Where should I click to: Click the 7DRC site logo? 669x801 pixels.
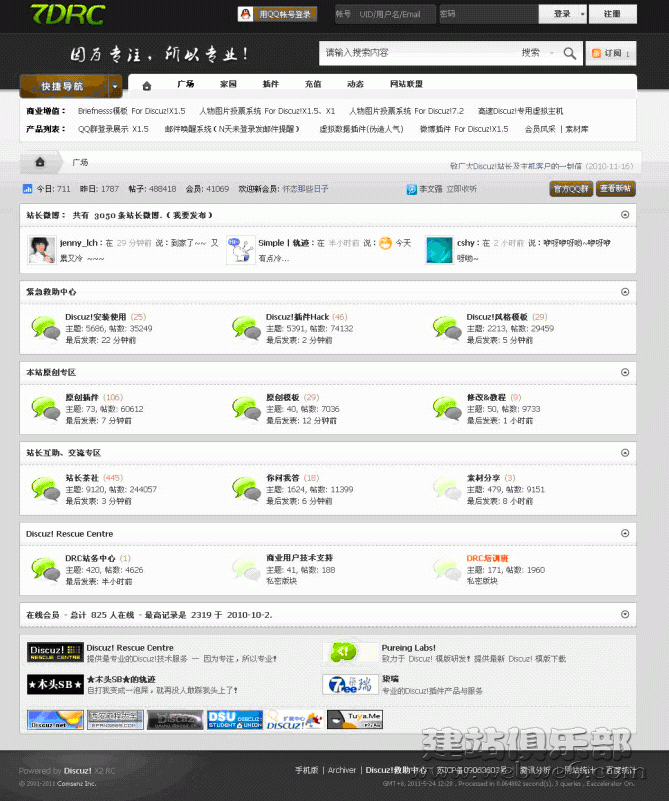pyautogui.click(x=68, y=14)
